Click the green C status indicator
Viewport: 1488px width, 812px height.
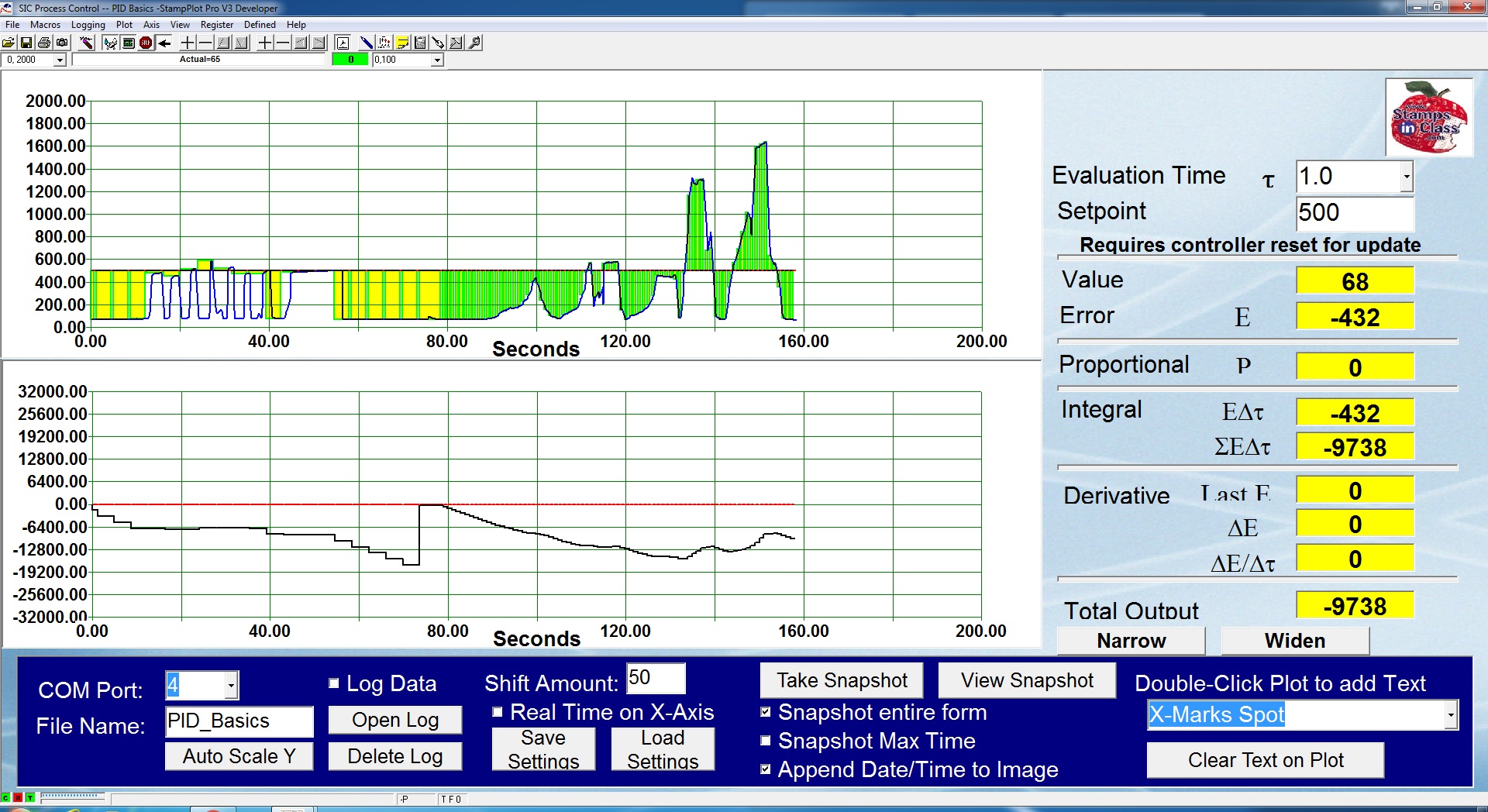coord(5,797)
